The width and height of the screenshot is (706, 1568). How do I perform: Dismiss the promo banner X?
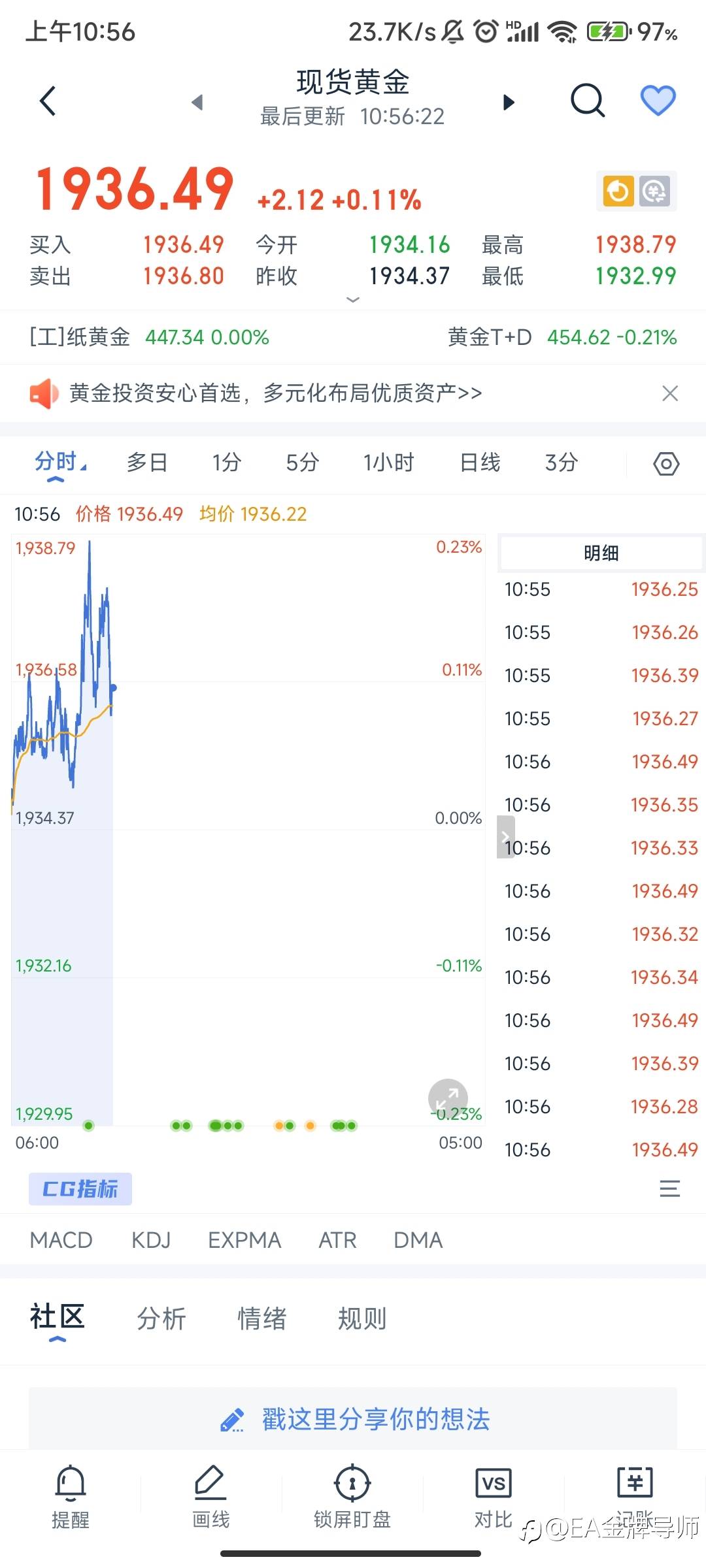[x=670, y=393]
